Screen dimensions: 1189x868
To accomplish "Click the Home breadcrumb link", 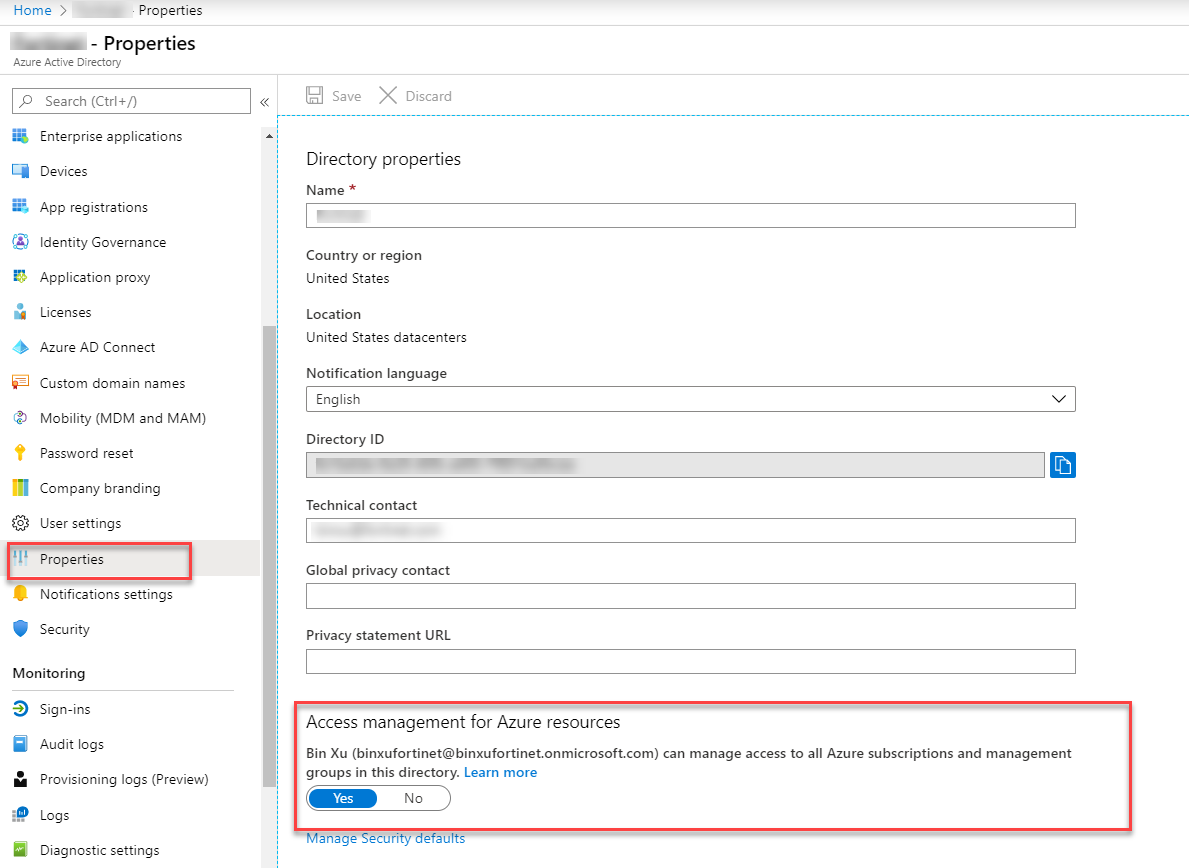I will tap(32, 10).
